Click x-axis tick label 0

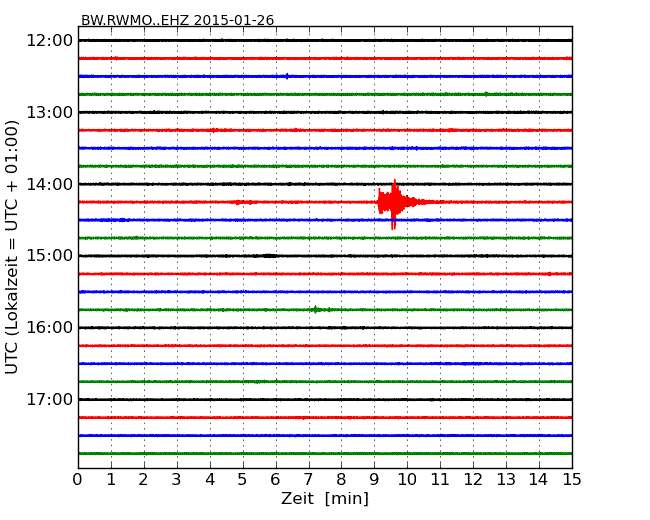[78, 479]
